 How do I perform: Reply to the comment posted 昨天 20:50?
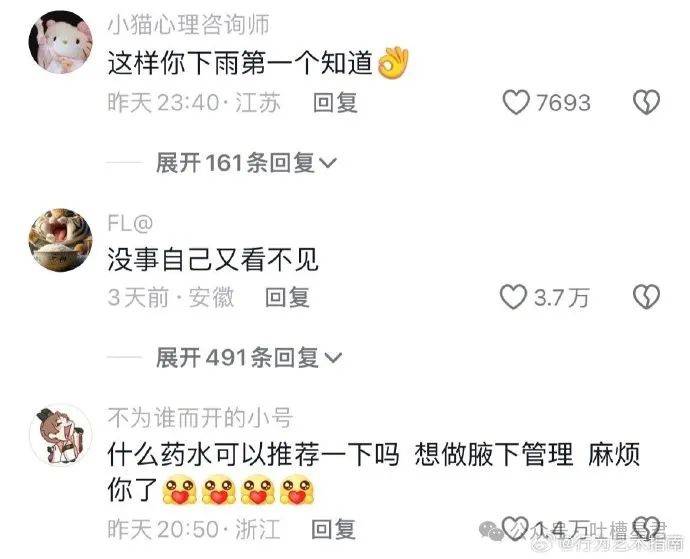pyautogui.click(x=333, y=529)
